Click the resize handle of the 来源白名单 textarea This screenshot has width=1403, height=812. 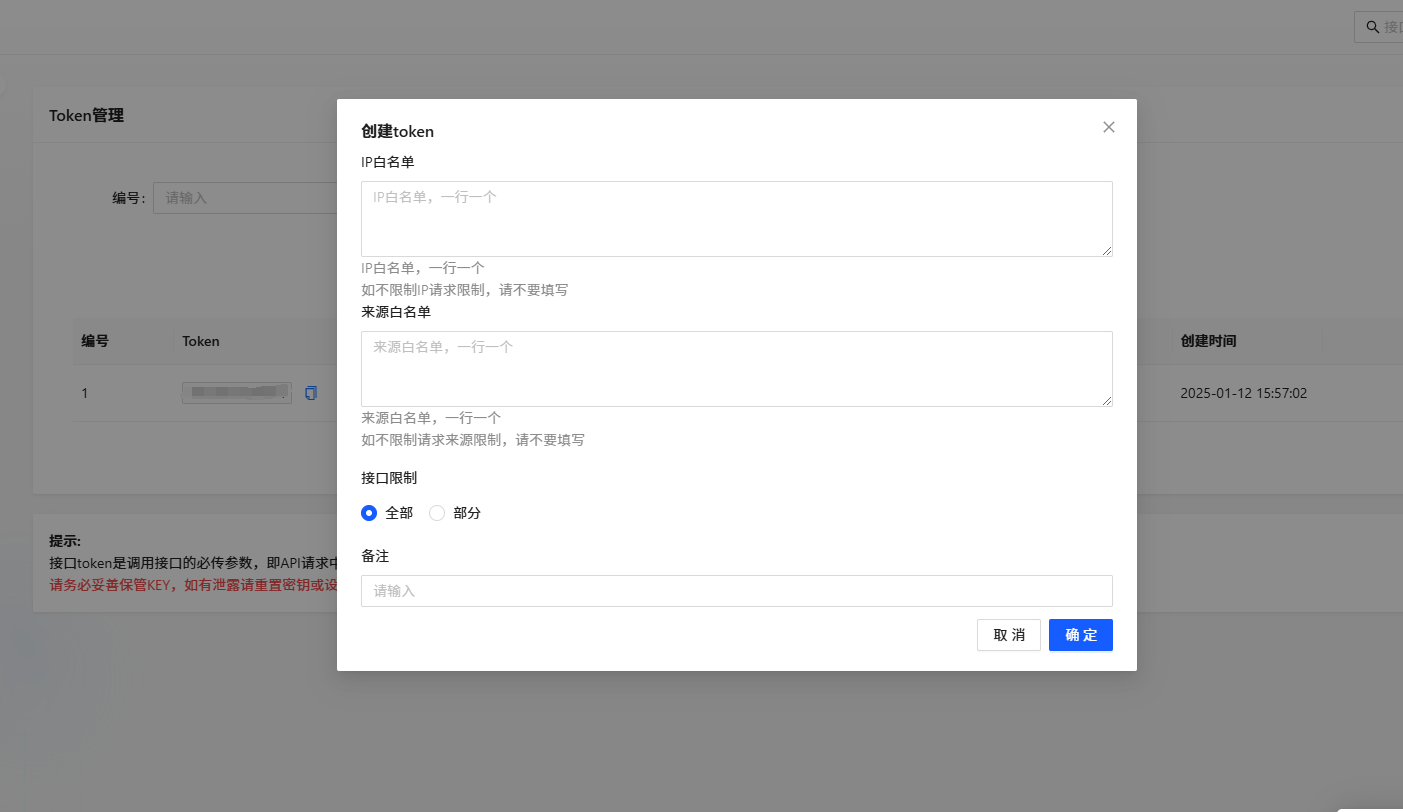[x=1107, y=401]
